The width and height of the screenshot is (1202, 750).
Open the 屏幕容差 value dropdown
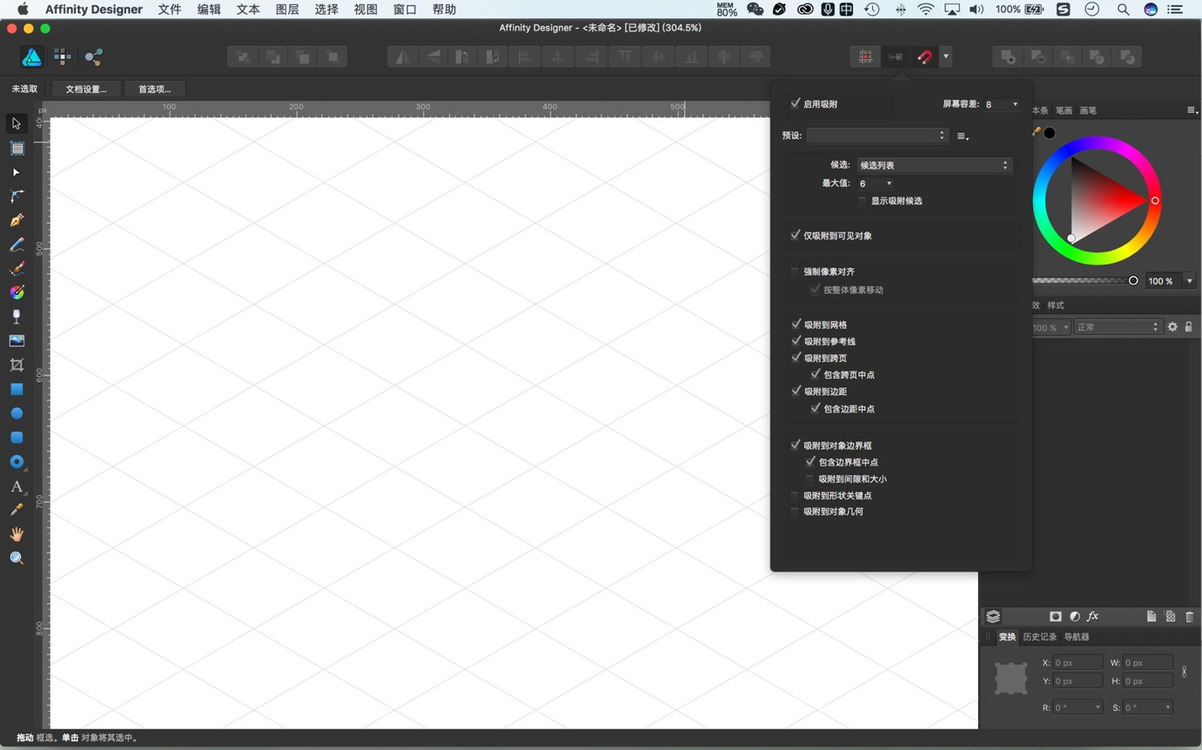pos(1002,104)
